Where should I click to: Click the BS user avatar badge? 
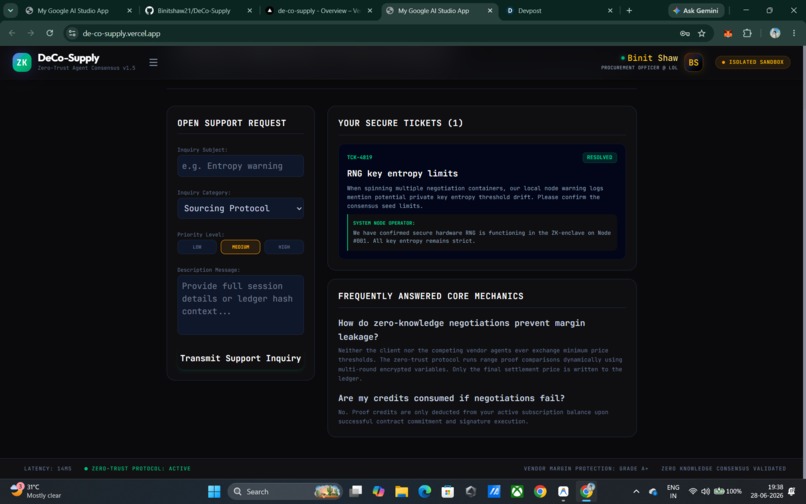point(693,62)
